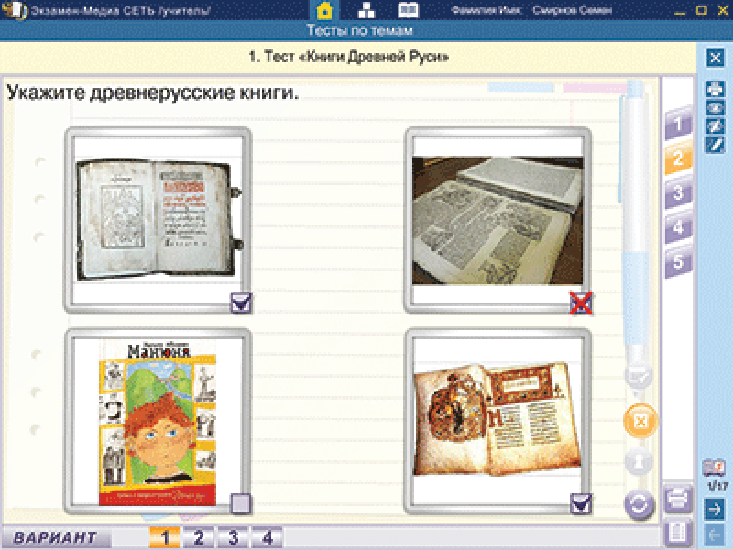Click the ВАРИАНТ label button

pos(56,537)
